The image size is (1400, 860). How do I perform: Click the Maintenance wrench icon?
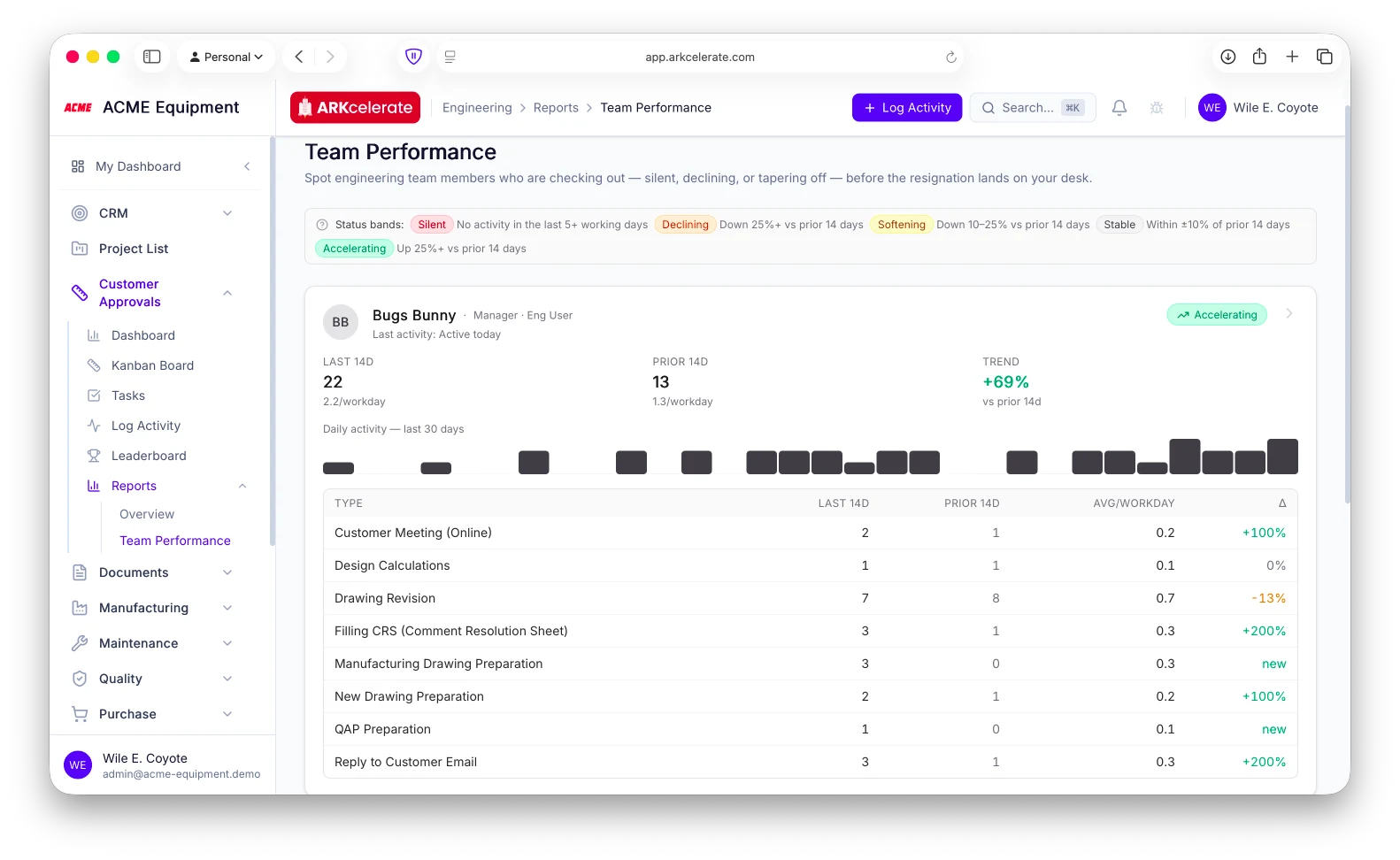[x=80, y=643]
